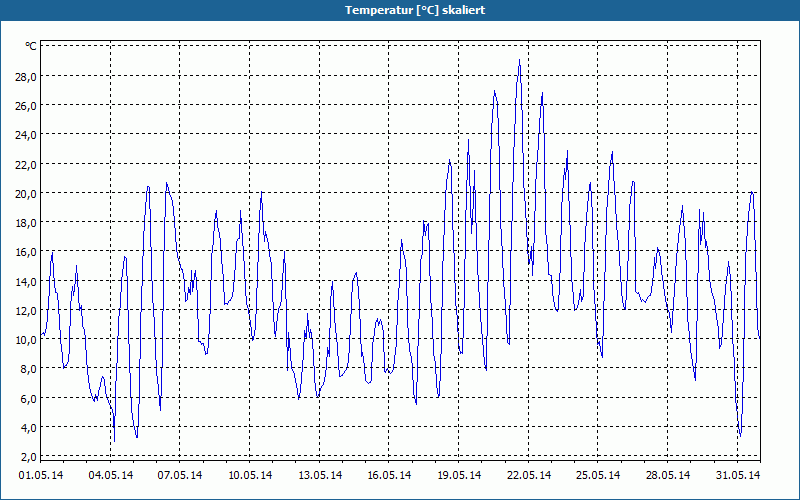Click the 16.05.14 date label
Image resolution: width=800 pixels, height=500 pixels.
(x=389, y=475)
